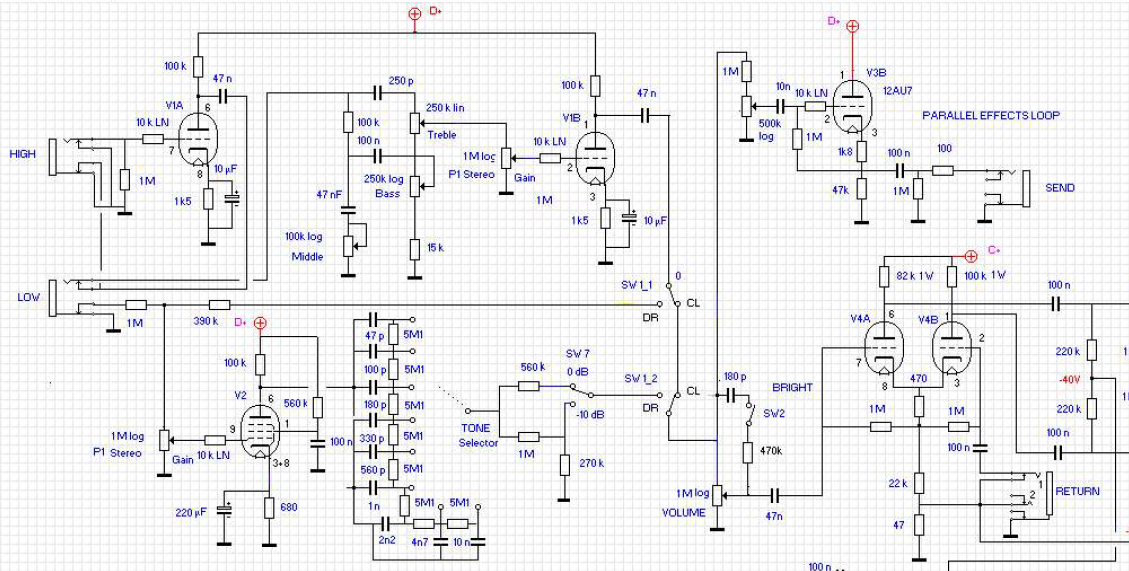Click the V2 pentode tube symbol

[263, 432]
